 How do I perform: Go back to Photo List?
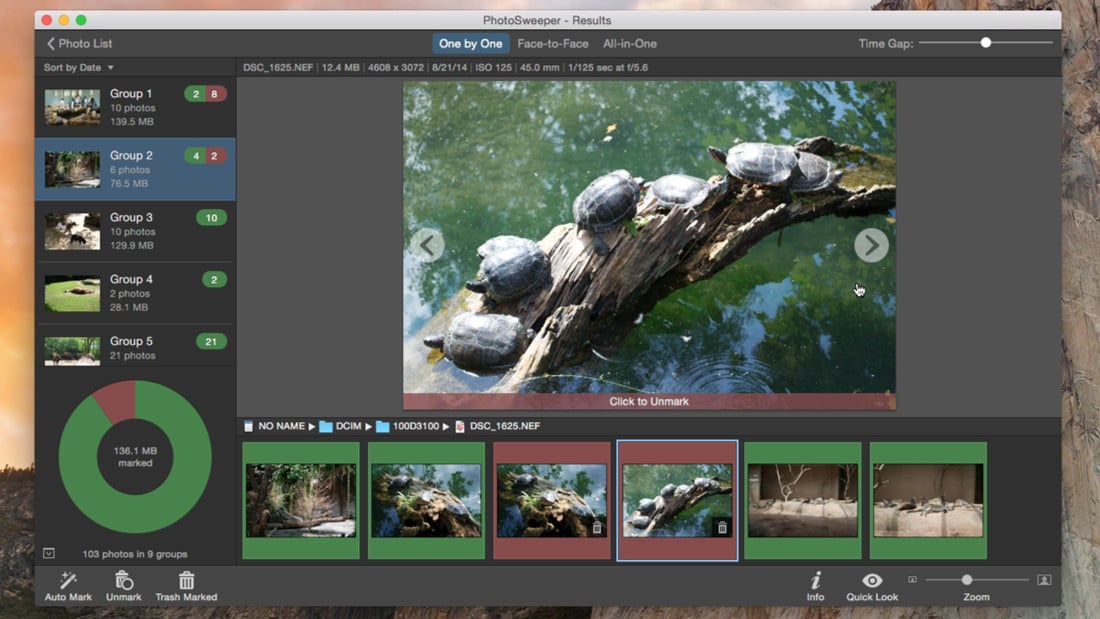[x=79, y=44]
